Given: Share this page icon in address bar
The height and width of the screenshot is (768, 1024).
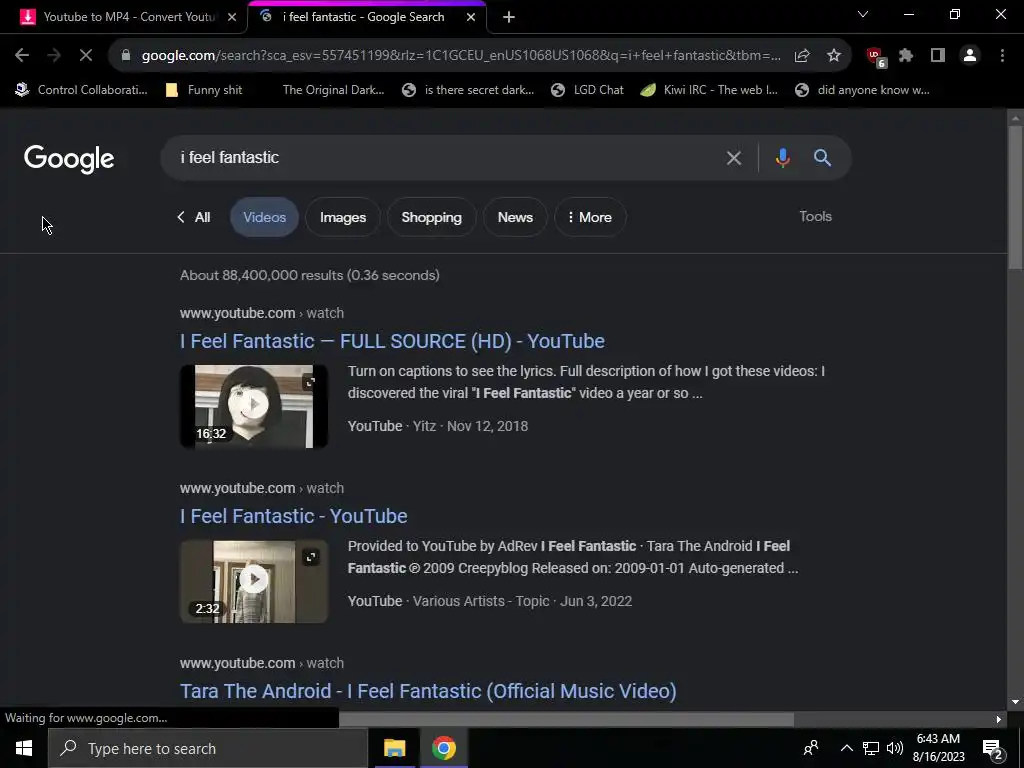Looking at the screenshot, I should click(x=802, y=56).
